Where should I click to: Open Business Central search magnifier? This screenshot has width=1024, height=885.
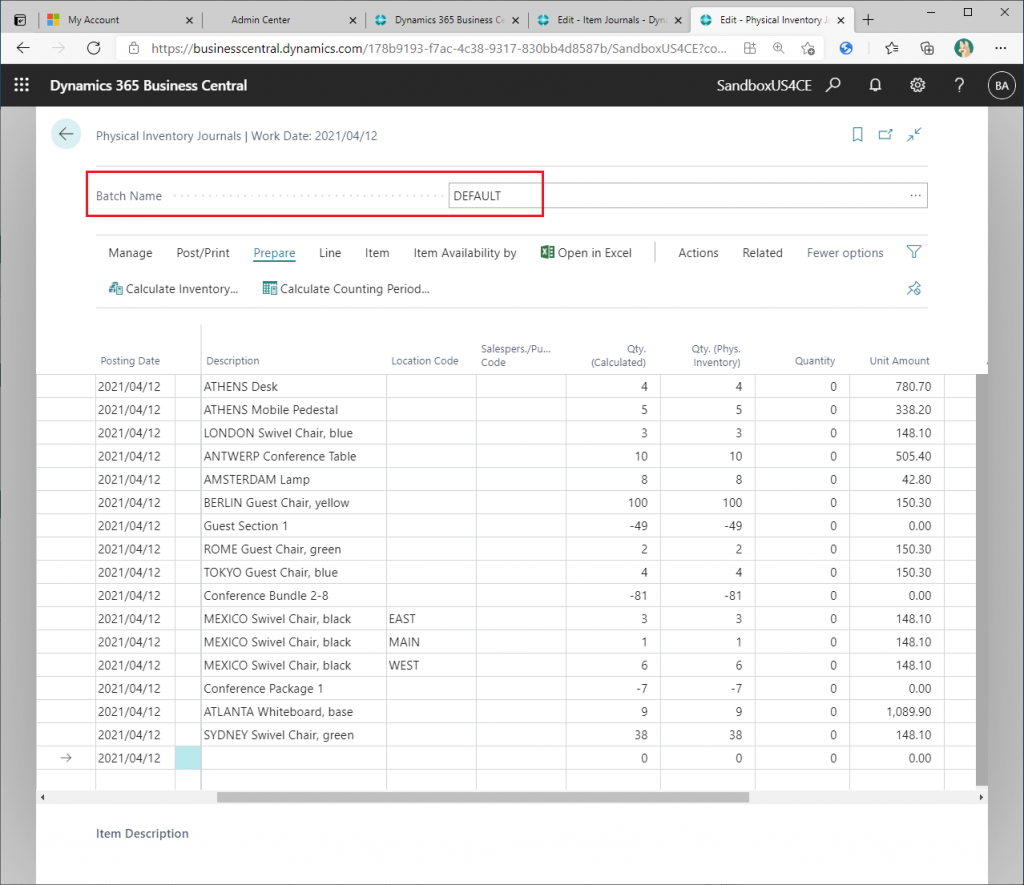[833, 85]
